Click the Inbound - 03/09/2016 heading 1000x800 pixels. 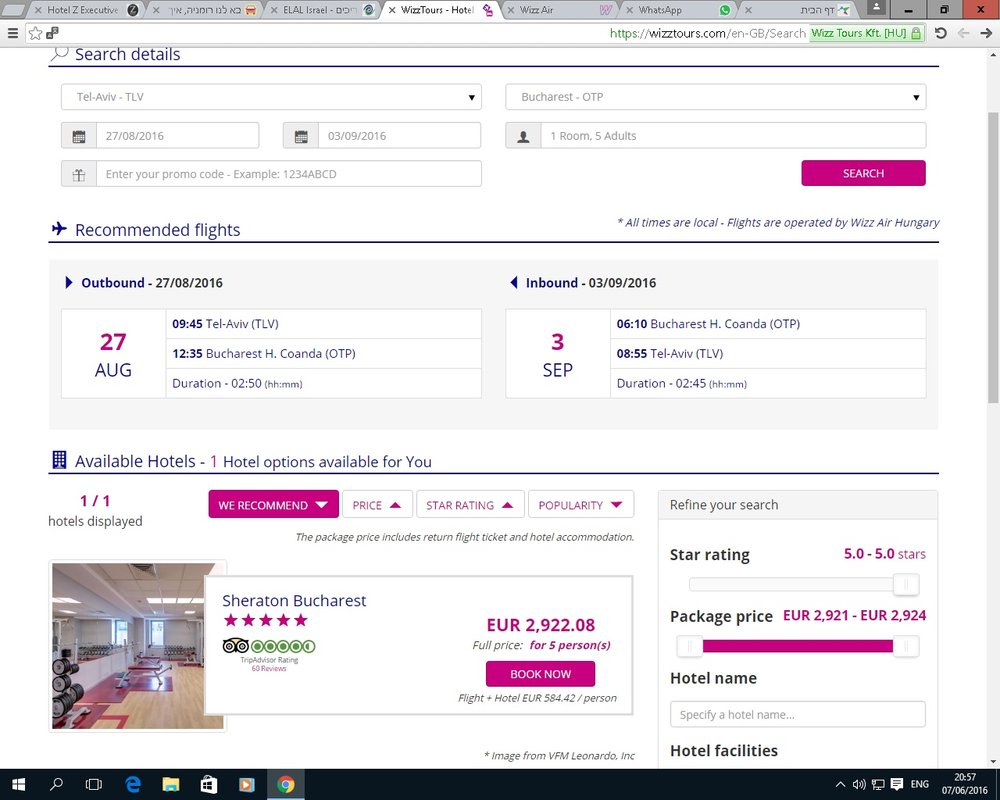[591, 283]
